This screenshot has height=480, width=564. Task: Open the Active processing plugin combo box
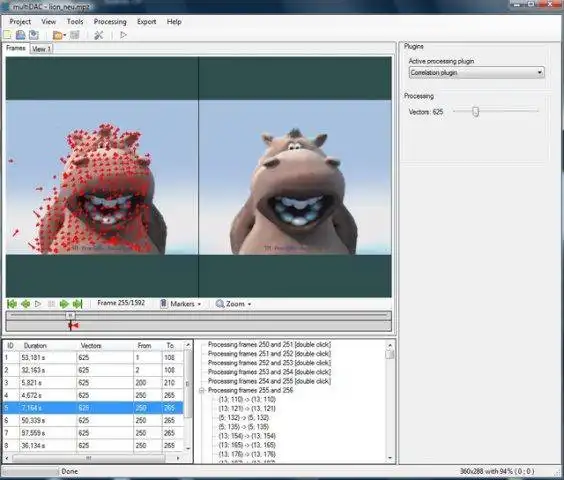coord(476,73)
